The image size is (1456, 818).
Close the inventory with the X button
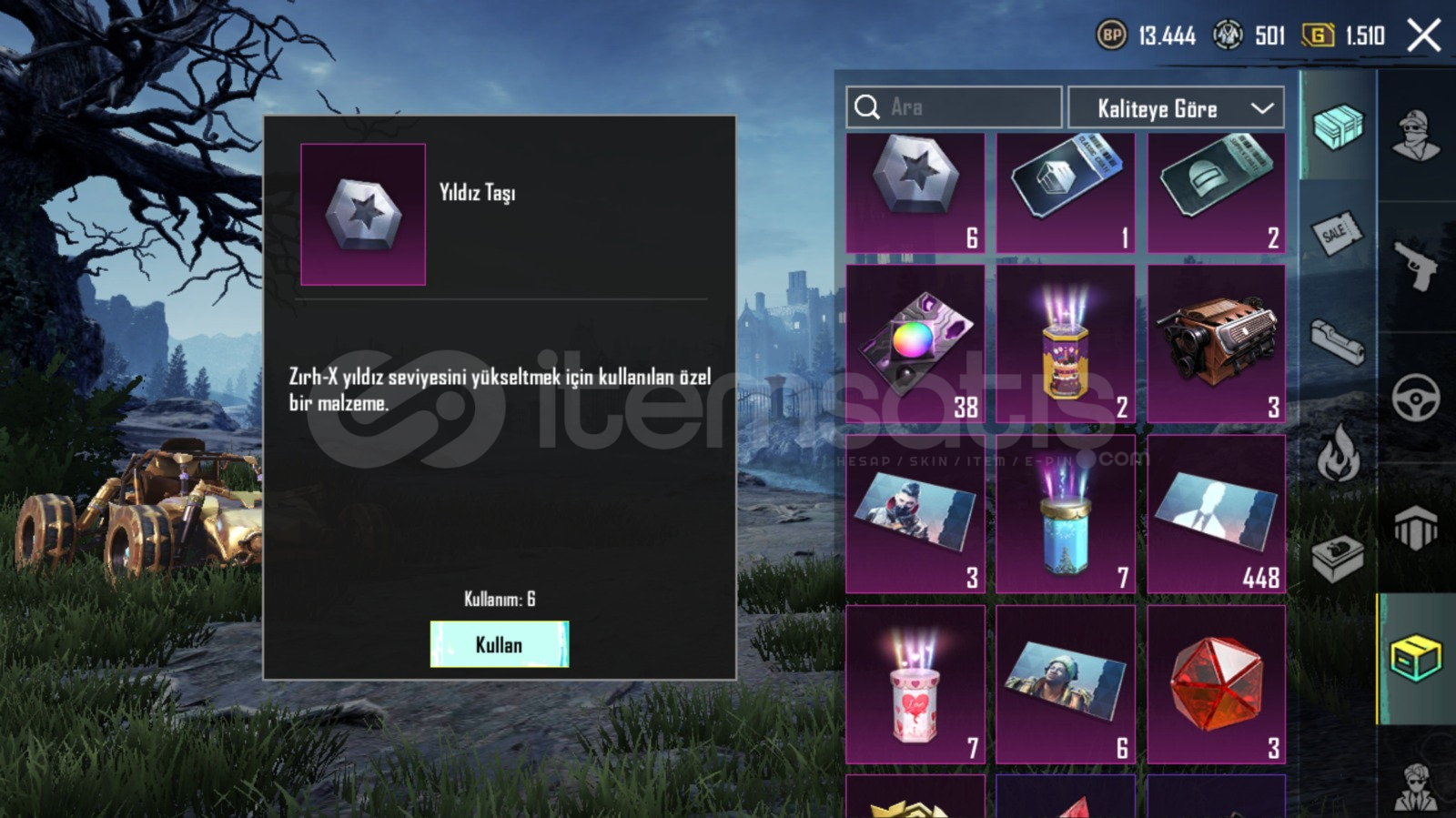[x=1424, y=35]
